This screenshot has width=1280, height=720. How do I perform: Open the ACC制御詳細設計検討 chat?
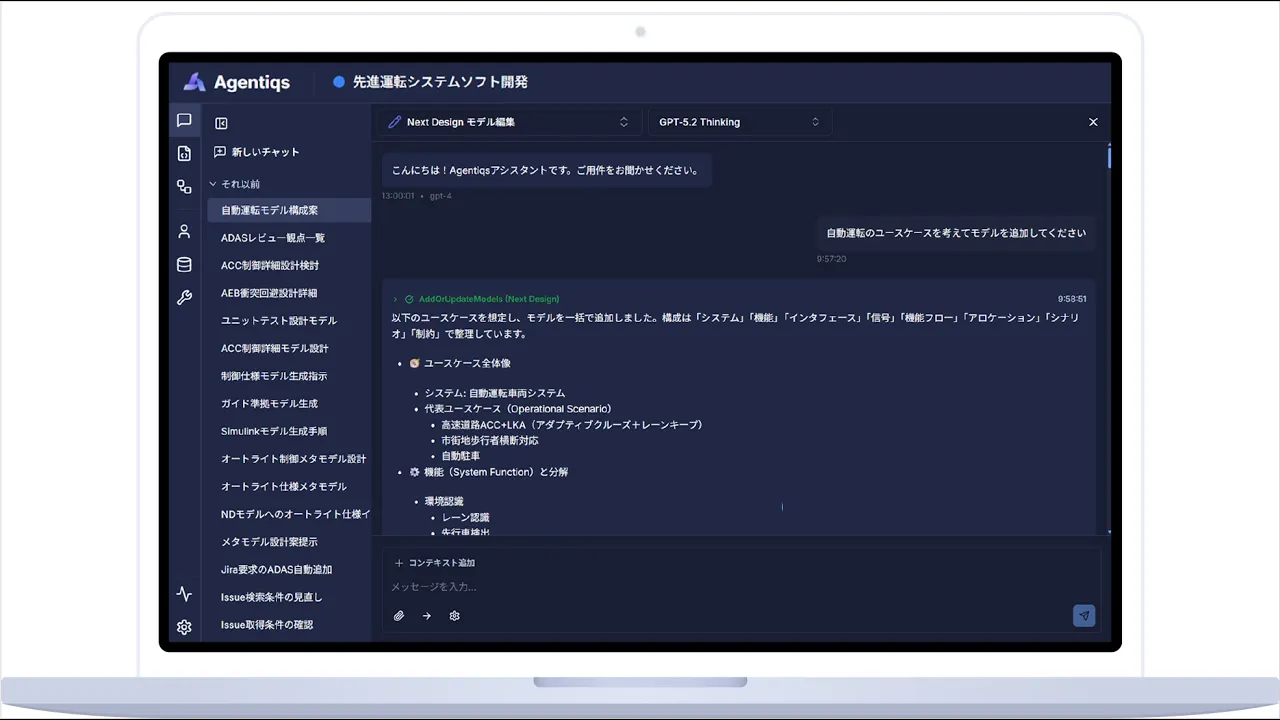click(289, 265)
